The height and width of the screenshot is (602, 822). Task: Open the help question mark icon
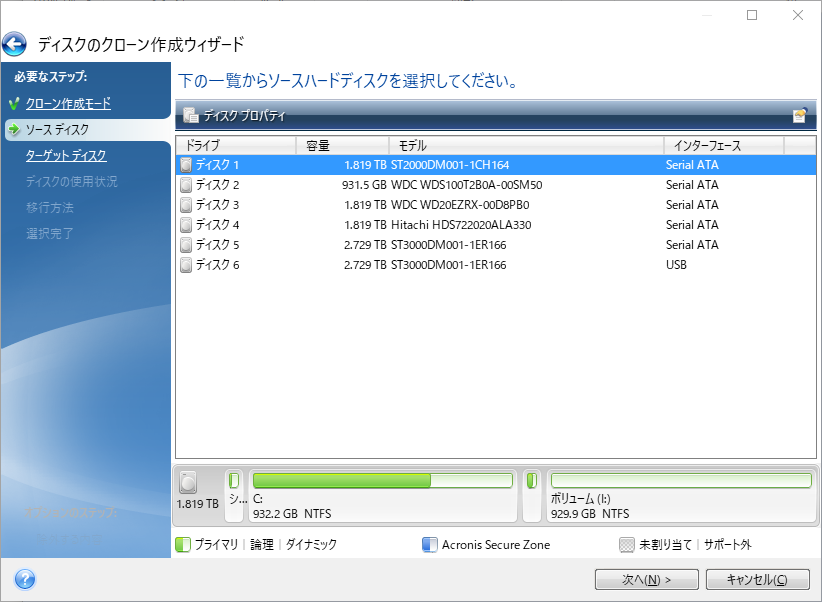[x=25, y=579]
